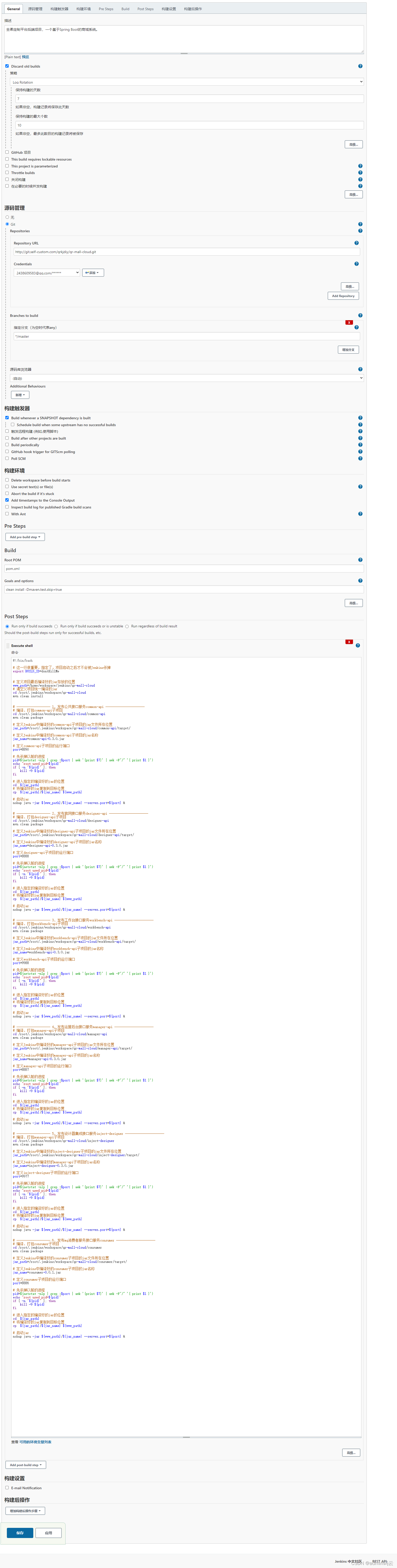
Task: Remove the Execute shell step via red X
Action: [x=349, y=642]
